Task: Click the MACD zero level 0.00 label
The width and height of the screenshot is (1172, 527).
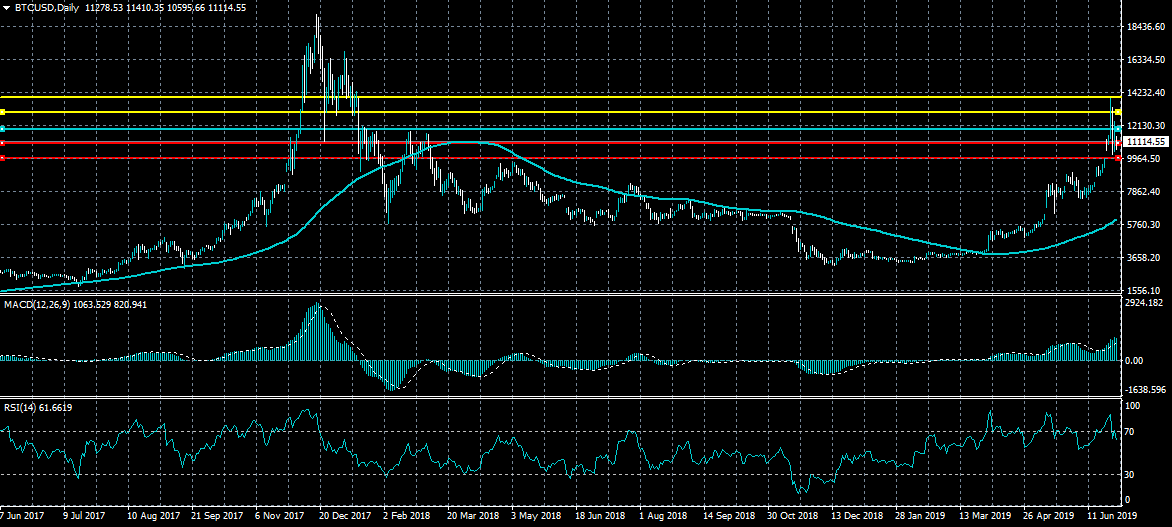Action: (x=1136, y=360)
